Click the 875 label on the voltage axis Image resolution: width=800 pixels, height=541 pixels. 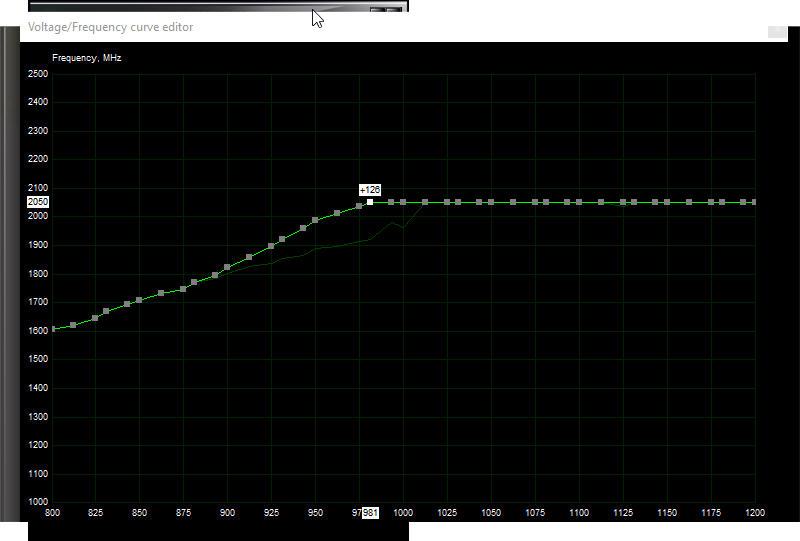coord(183,512)
